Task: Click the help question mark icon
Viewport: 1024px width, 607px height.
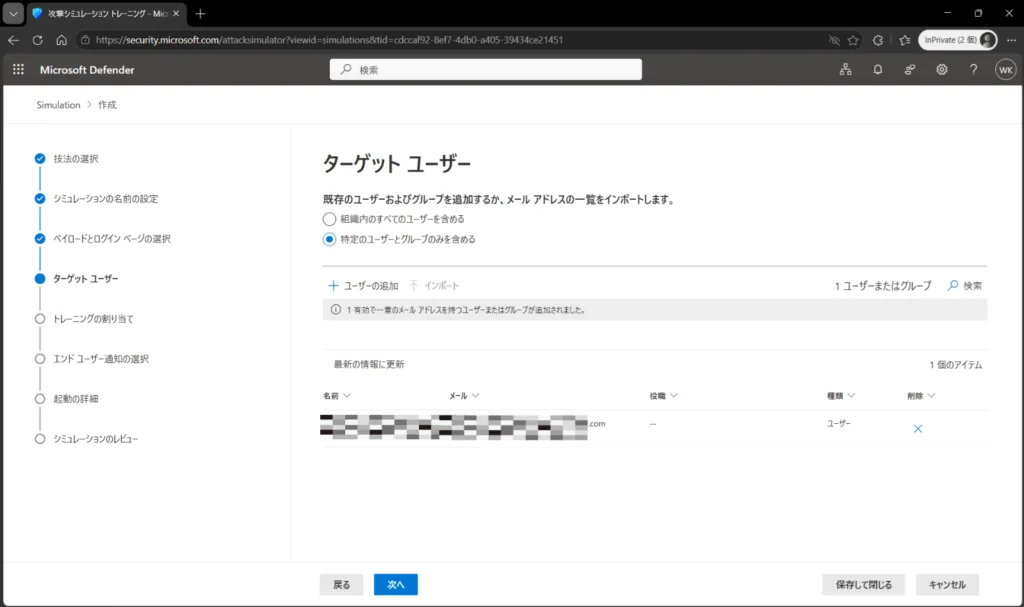Action: click(x=974, y=69)
